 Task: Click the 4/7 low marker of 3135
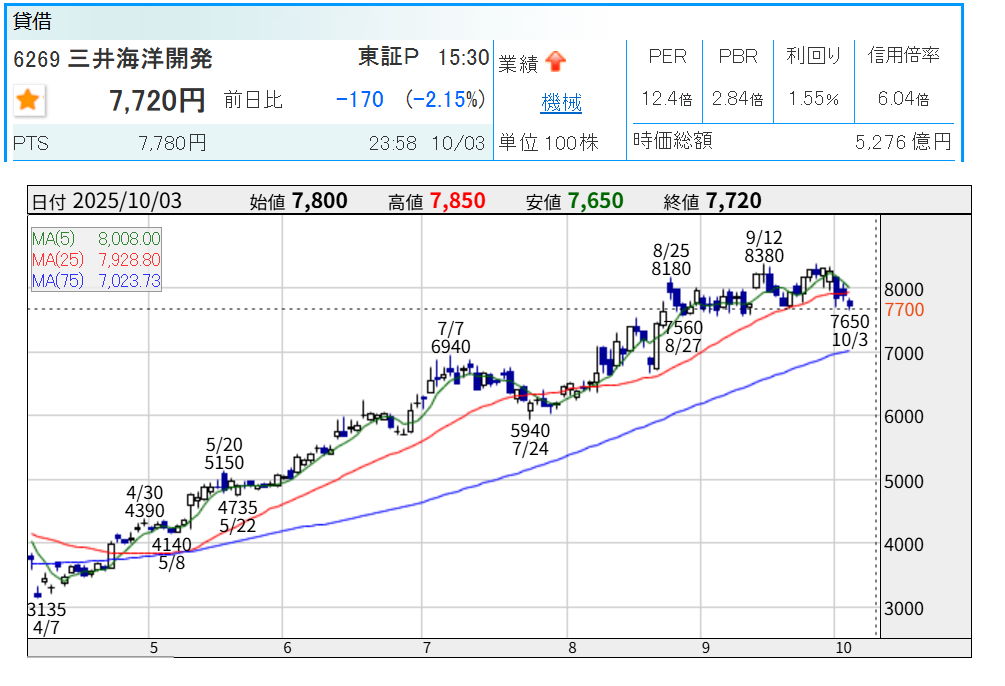click(x=46, y=620)
